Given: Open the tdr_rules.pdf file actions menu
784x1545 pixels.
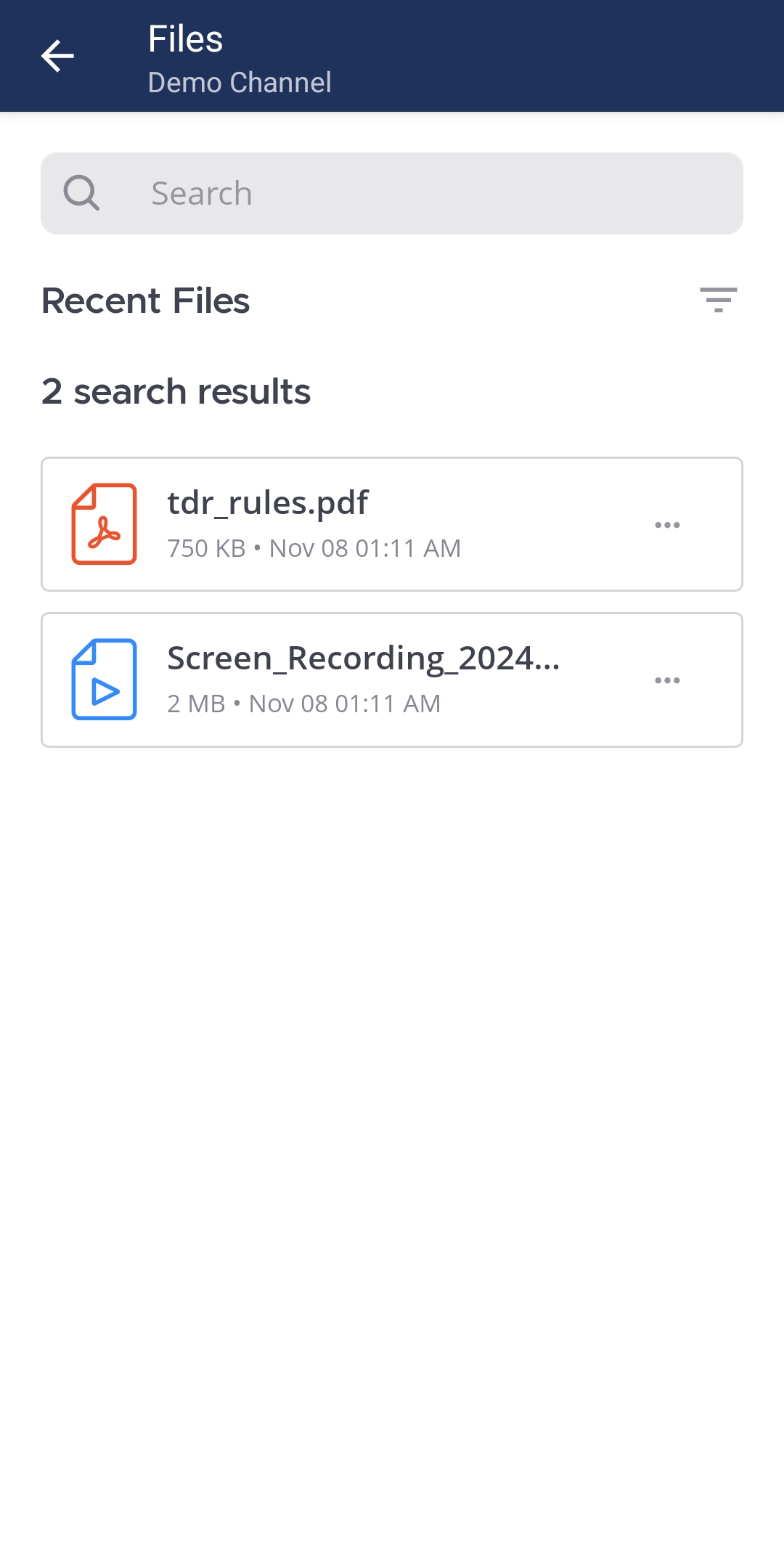Looking at the screenshot, I should [667, 524].
